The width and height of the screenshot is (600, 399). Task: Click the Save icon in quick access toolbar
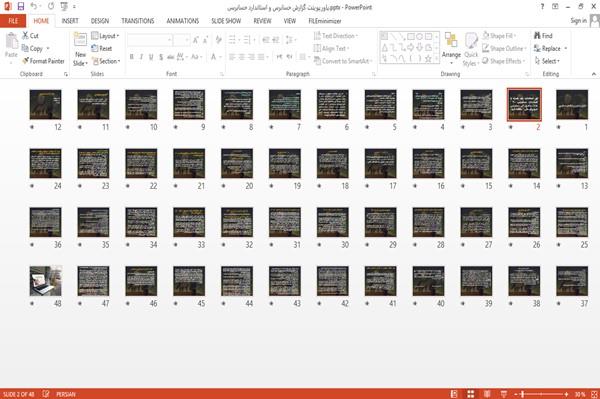click(21, 7)
